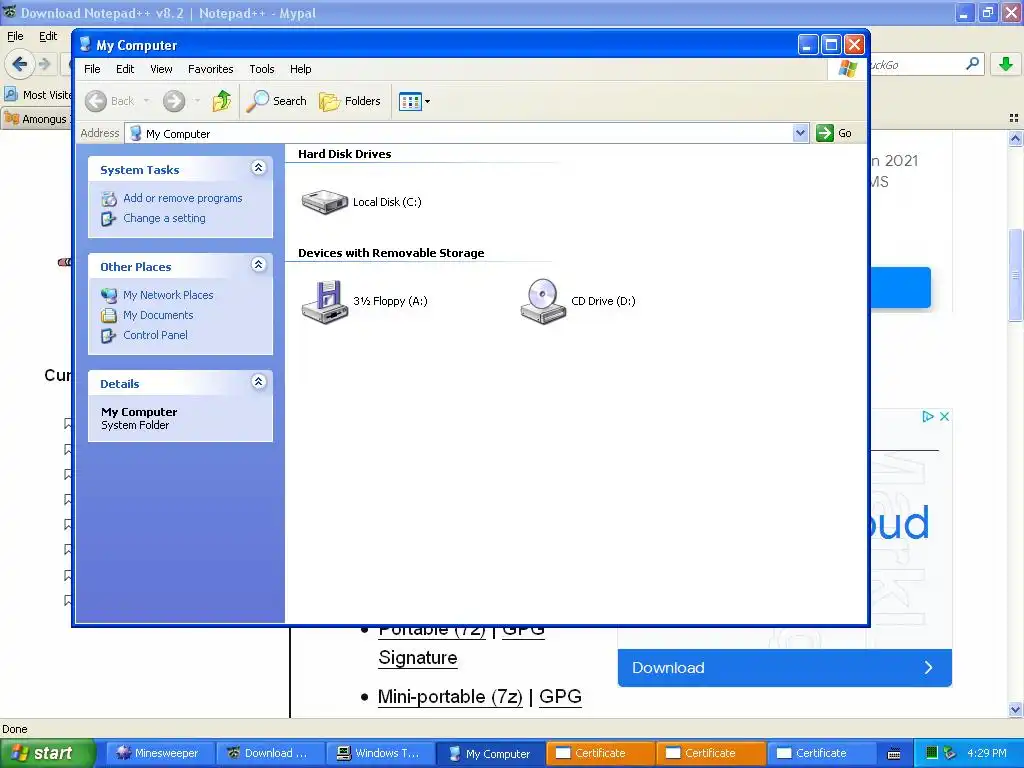Collapse the Other Places panel
The width and height of the screenshot is (1024, 768).
coord(259,264)
